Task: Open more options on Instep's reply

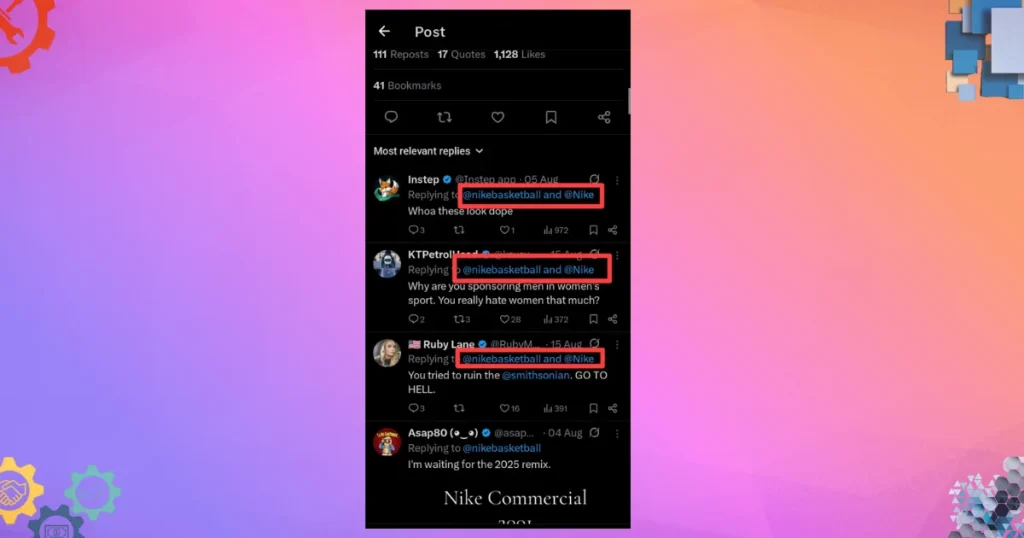Action: 617,180
